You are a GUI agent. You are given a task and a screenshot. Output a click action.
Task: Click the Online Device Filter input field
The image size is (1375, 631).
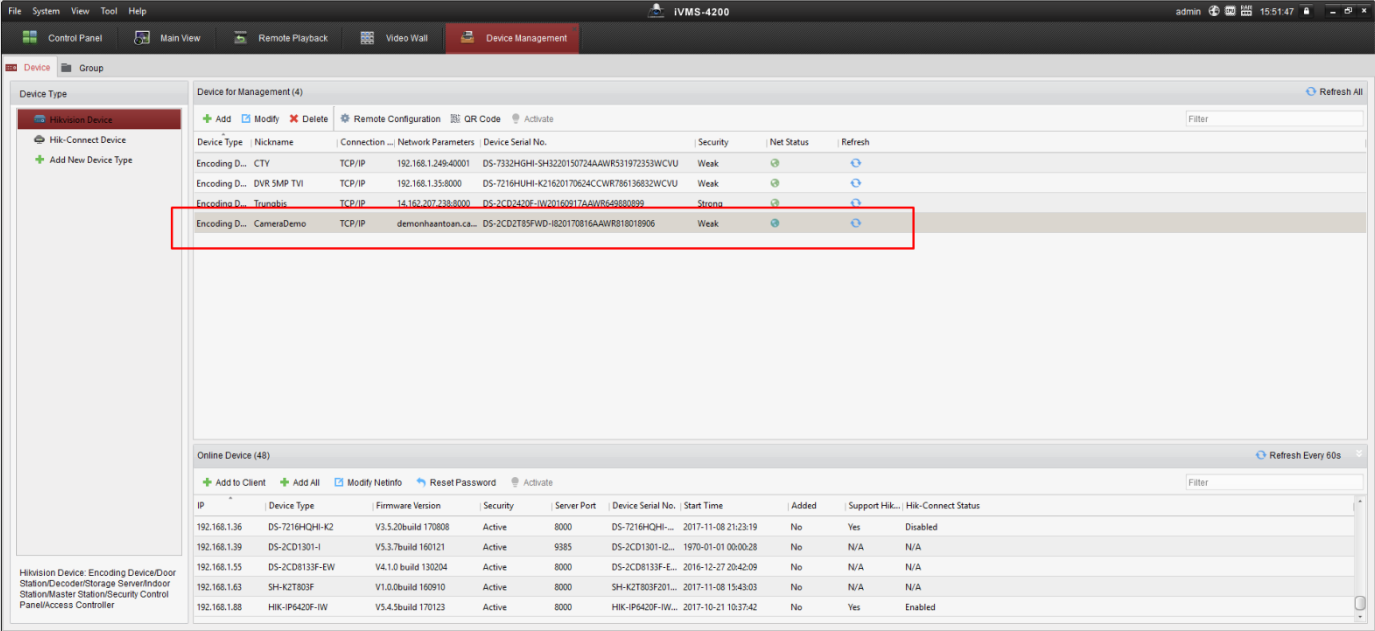(x=1273, y=482)
